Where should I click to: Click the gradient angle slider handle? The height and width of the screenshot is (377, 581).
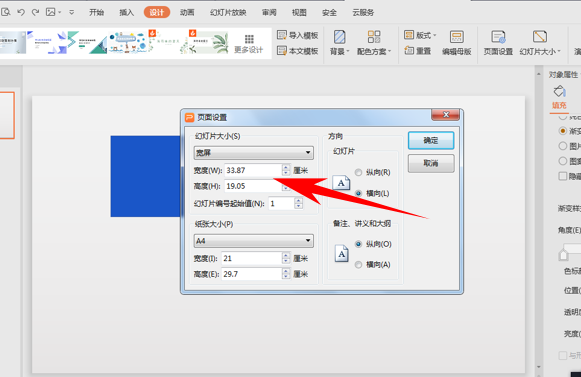point(564,255)
